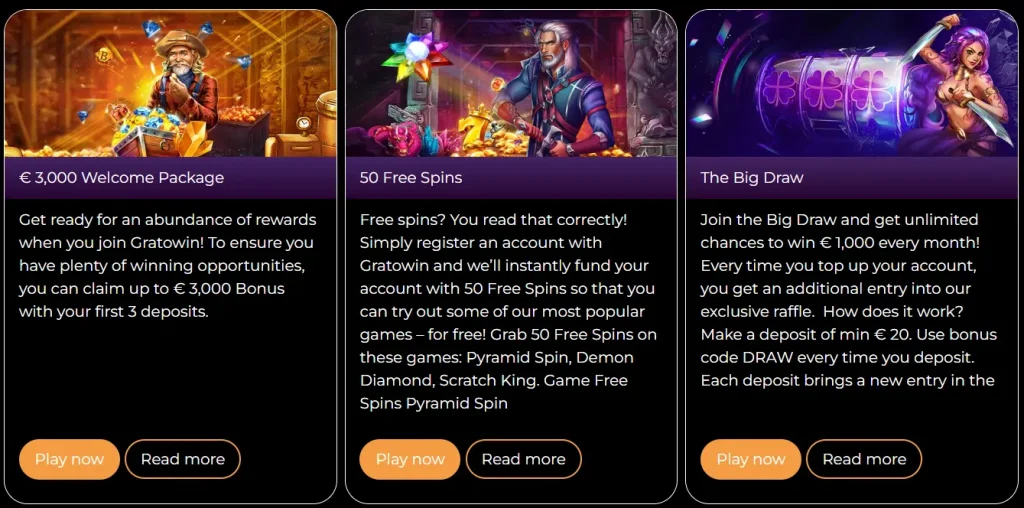Select the gold miner banner image
The image size is (1024, 508).
[x=170, y=84]
